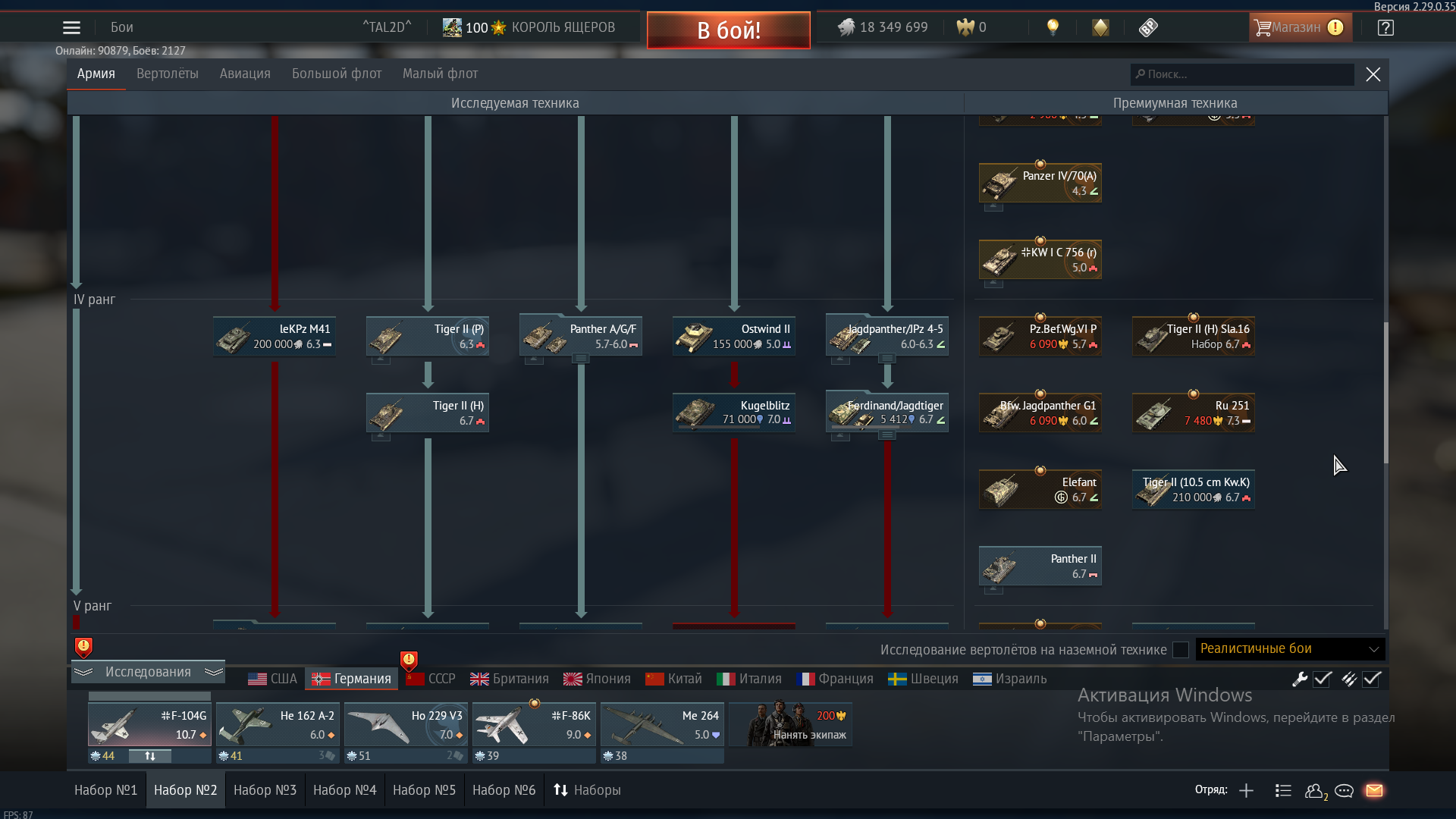Click the premium tree vertical scrollbar
This screenshot has height=819, width=1456.
[1385, 393]
